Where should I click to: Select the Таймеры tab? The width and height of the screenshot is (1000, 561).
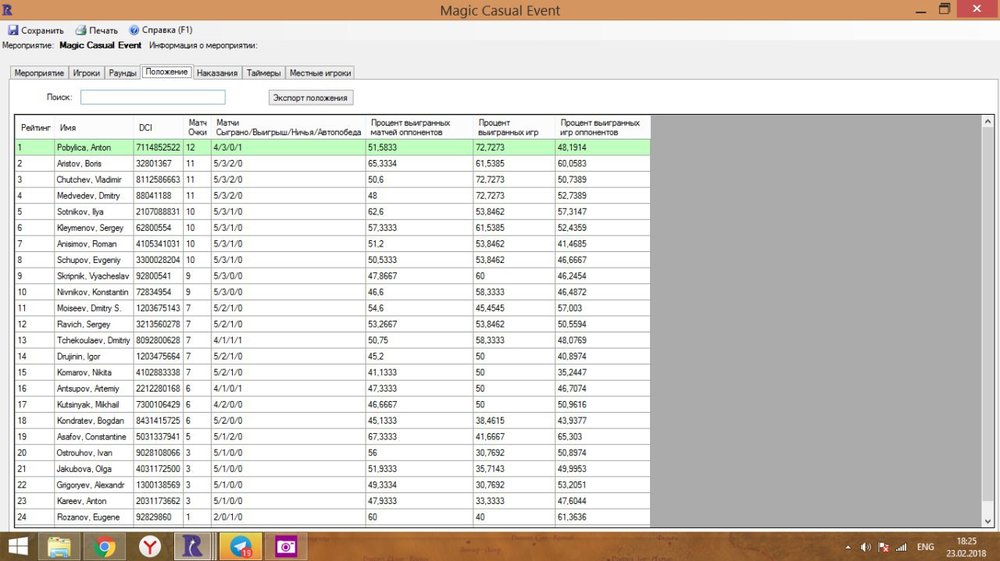point(264,73)
